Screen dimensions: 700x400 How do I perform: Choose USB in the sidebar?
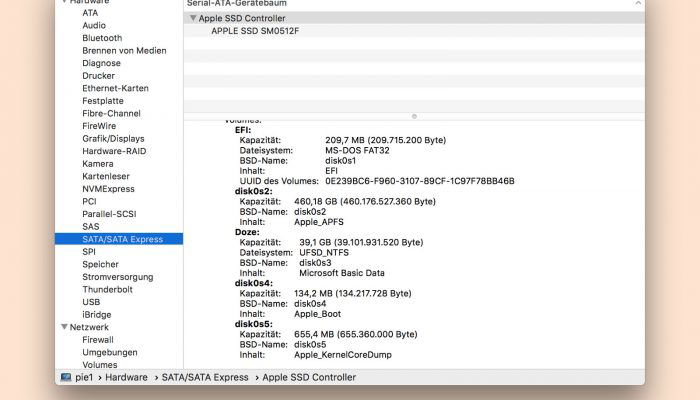[x=91, y=302]
